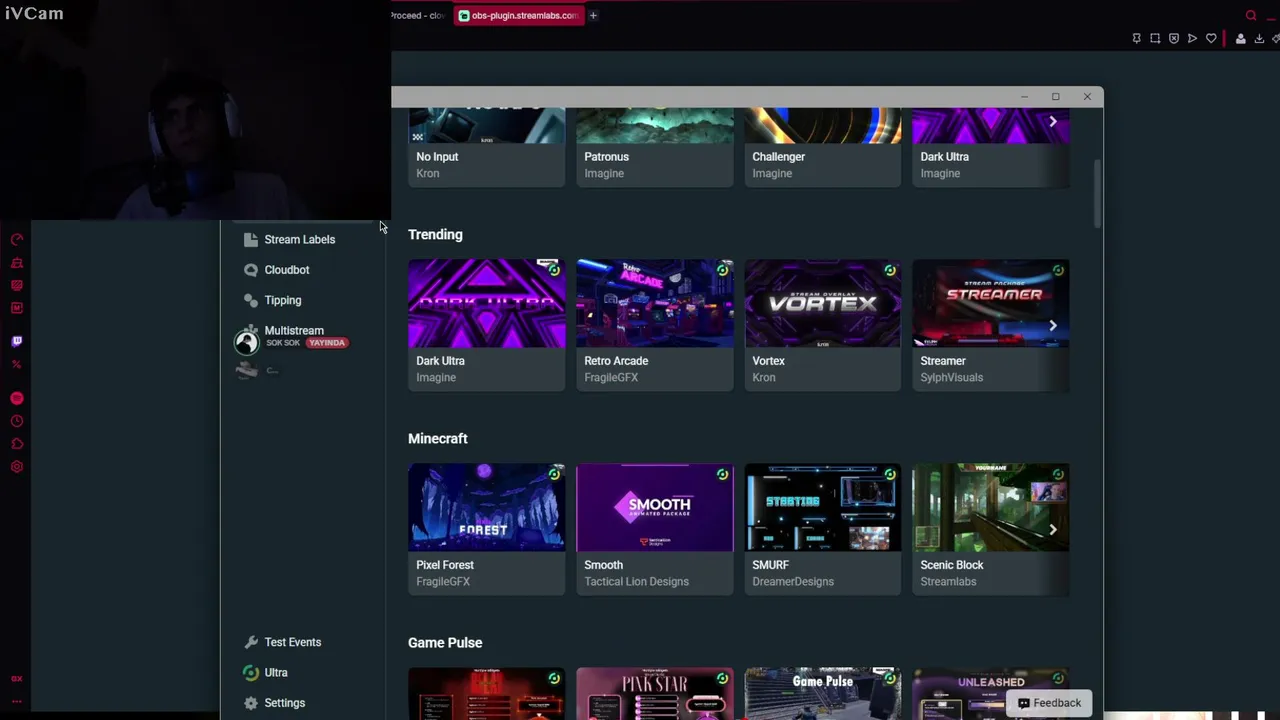Open the speedometer GX Control sidebar icon
Image resolution: width=1280 pixels, height=720 pixels.
point(17,240)
